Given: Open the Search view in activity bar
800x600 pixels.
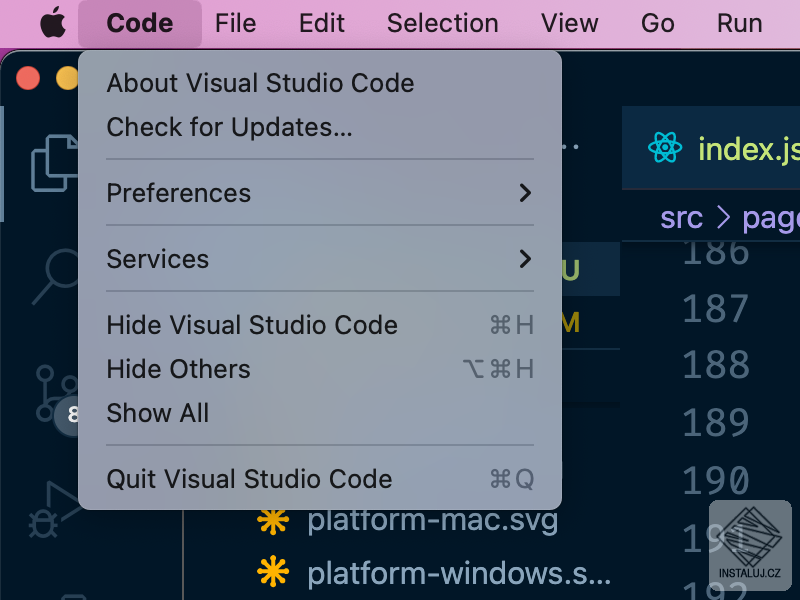Looking at the screenshot, I should coord(56,276).
